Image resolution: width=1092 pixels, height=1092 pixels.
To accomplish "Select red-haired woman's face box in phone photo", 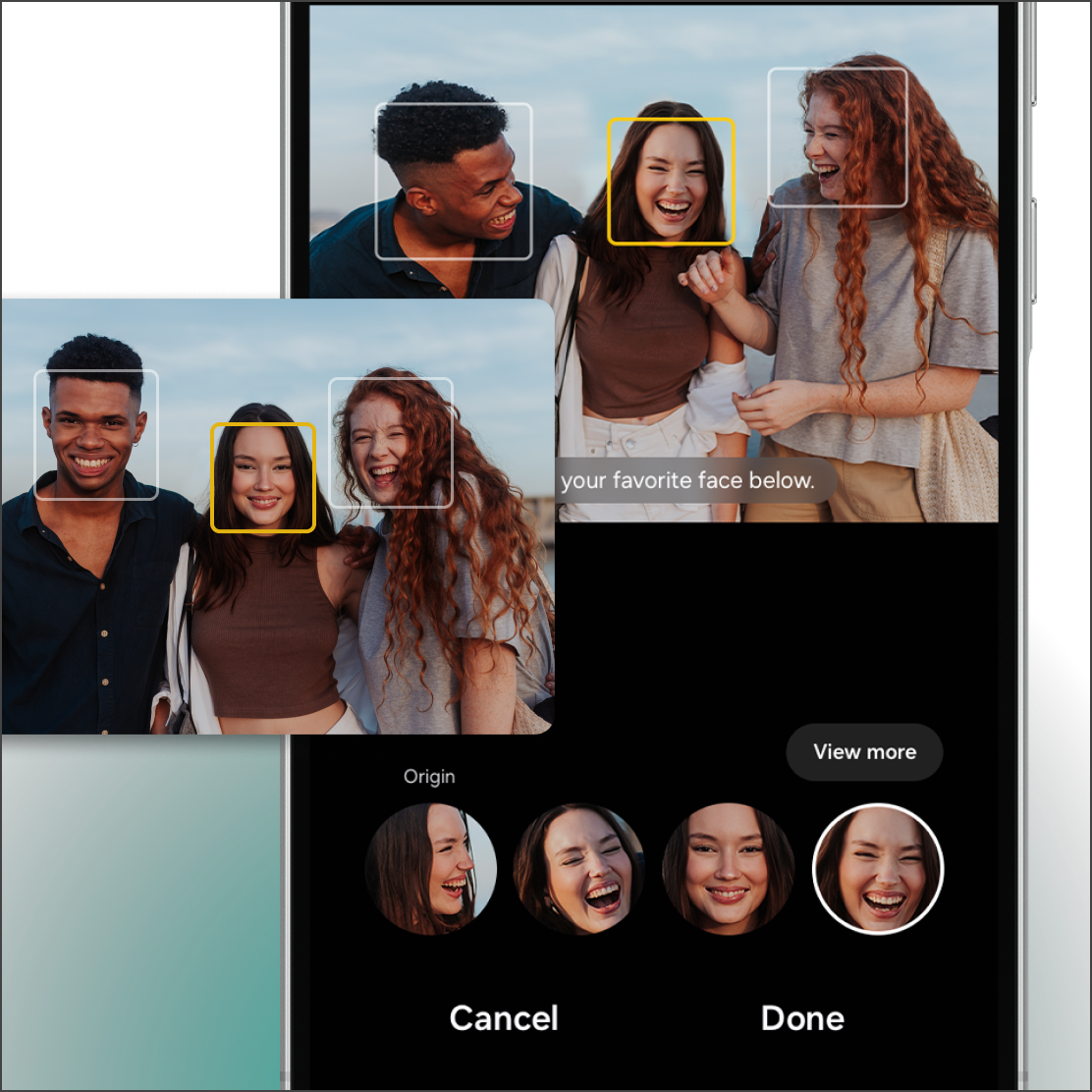I will pyautogui.click(x=837, y=137).
